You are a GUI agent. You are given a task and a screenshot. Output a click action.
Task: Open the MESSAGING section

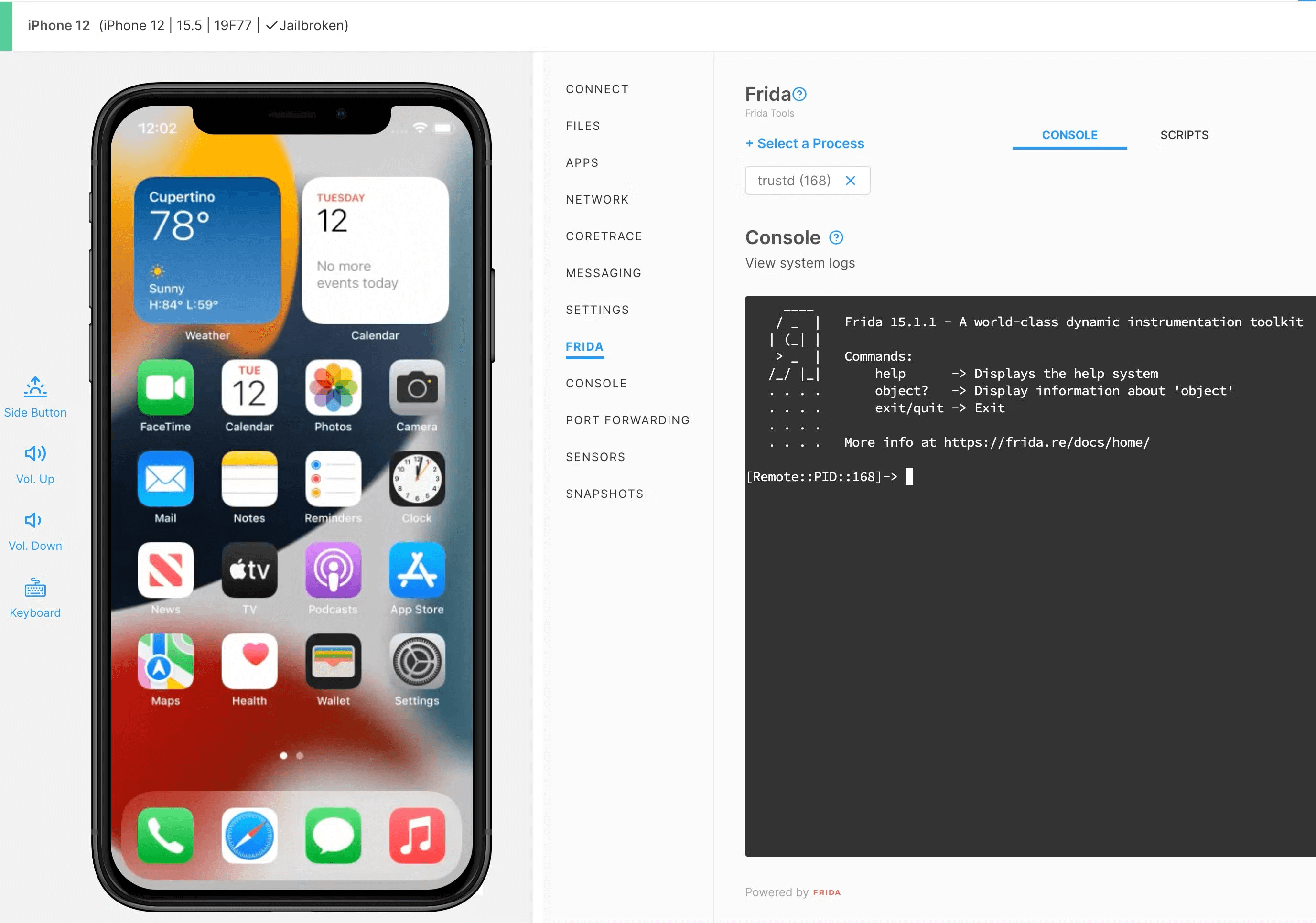604,273
